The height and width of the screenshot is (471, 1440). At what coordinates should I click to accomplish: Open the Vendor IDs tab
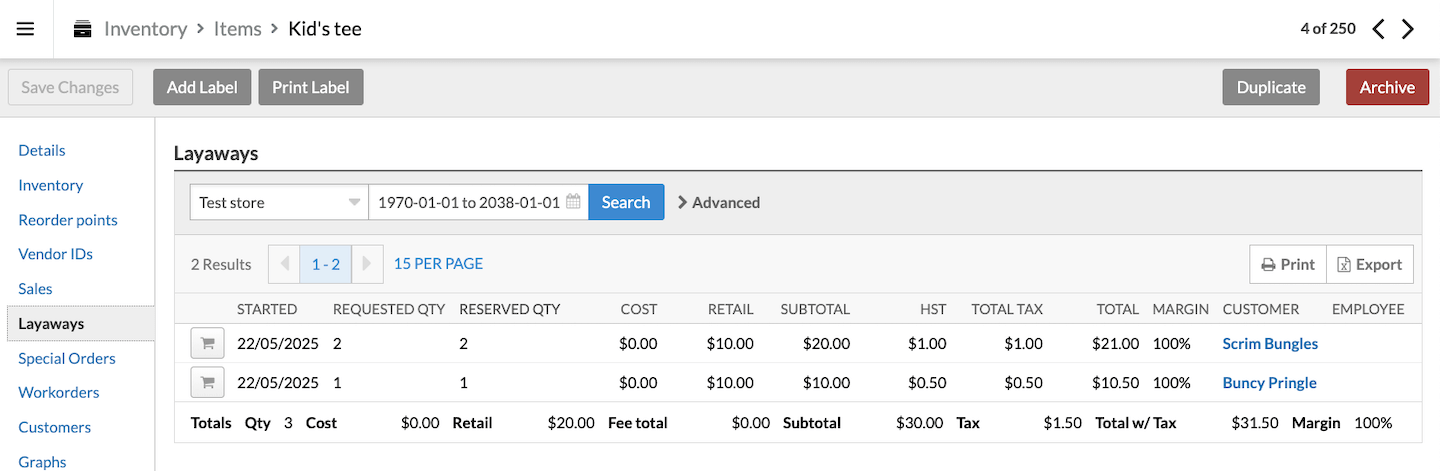tap(55, 254)
